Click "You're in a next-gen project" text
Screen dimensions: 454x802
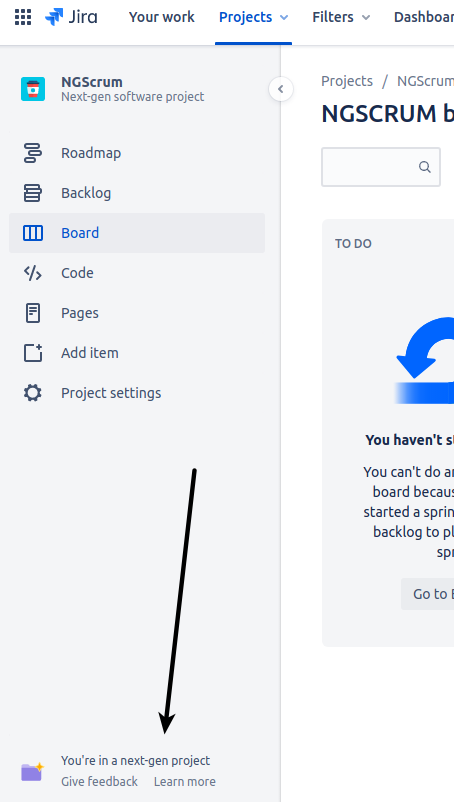click(135, 761)
